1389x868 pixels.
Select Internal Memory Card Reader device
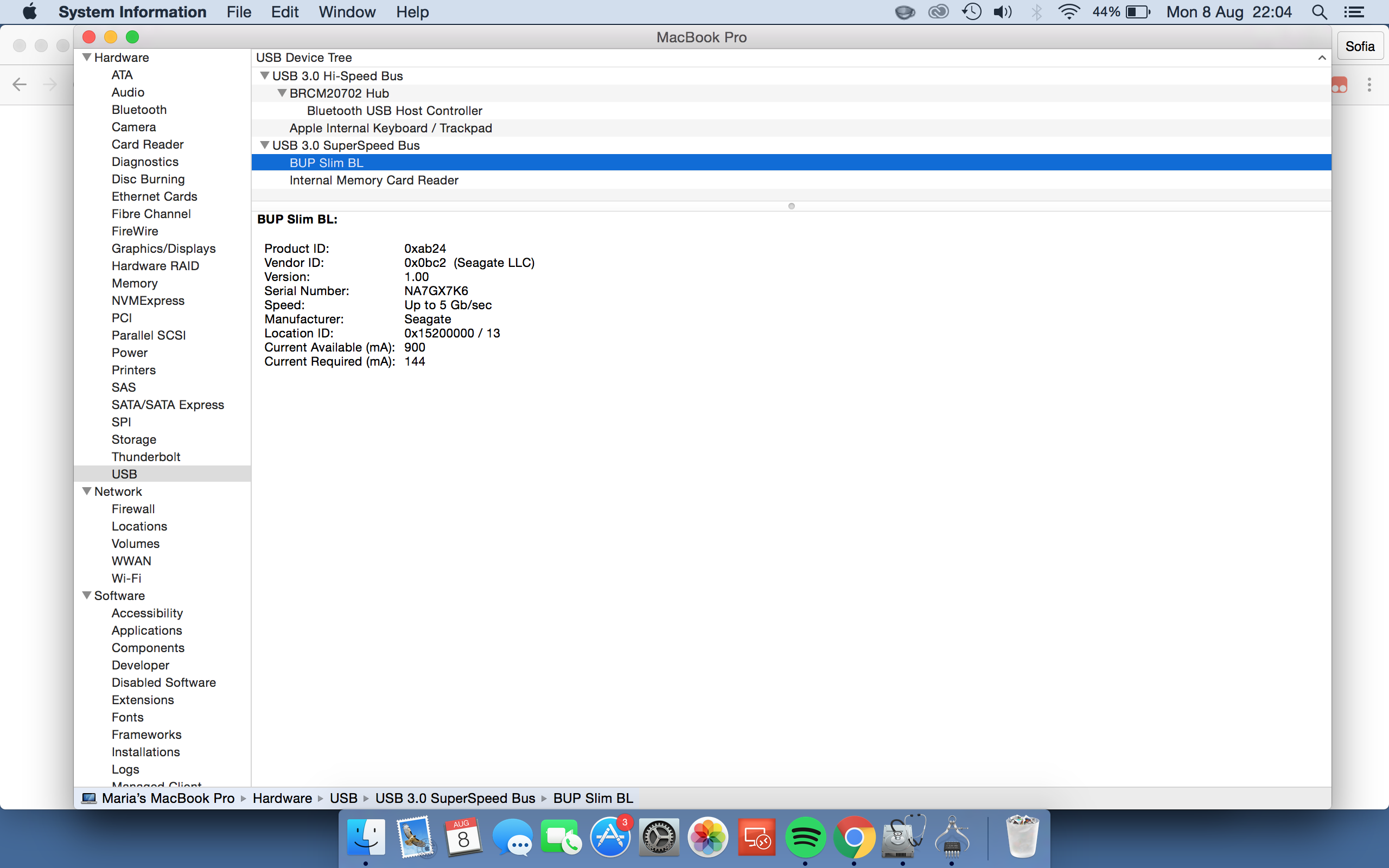click(374, 180)
